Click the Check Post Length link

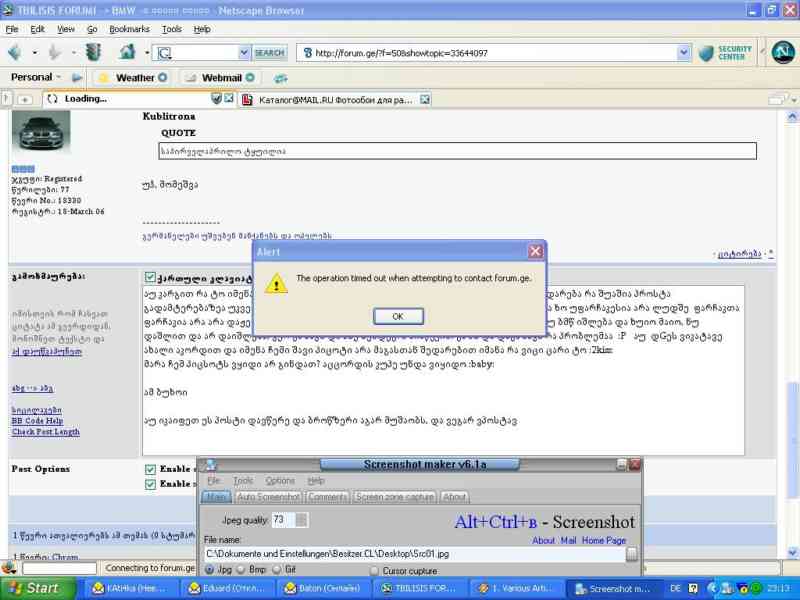[x=46, y=432]
